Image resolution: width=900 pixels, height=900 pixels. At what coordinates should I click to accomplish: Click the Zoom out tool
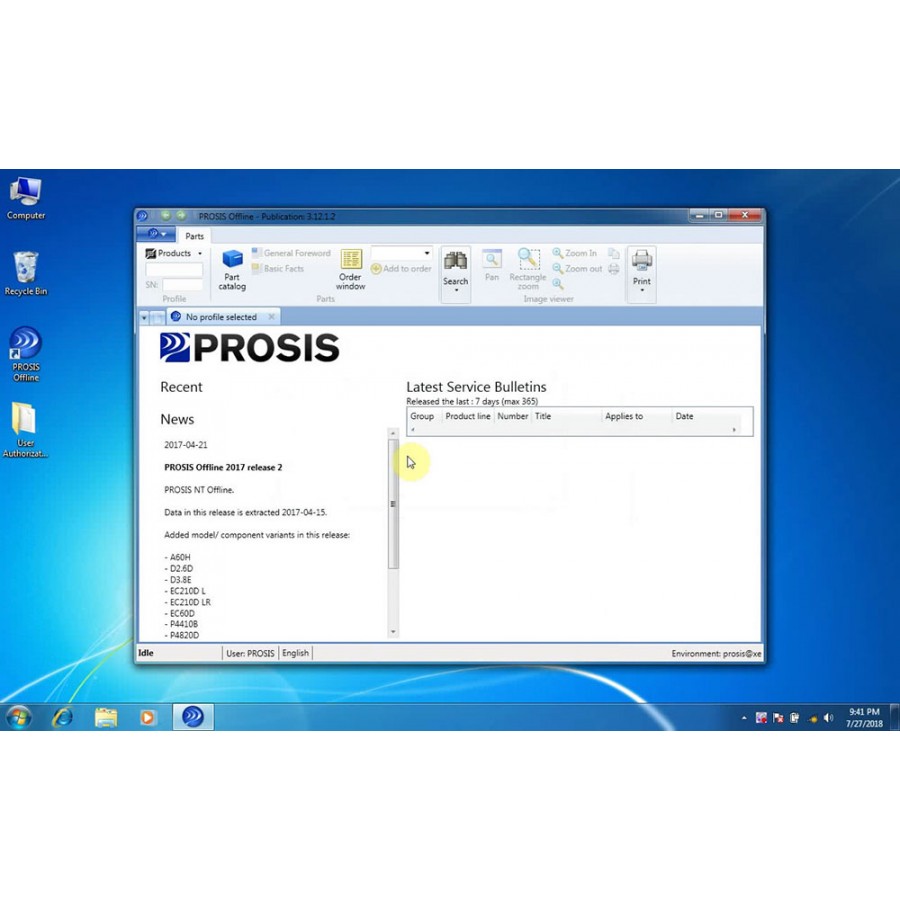pos(577,269)
